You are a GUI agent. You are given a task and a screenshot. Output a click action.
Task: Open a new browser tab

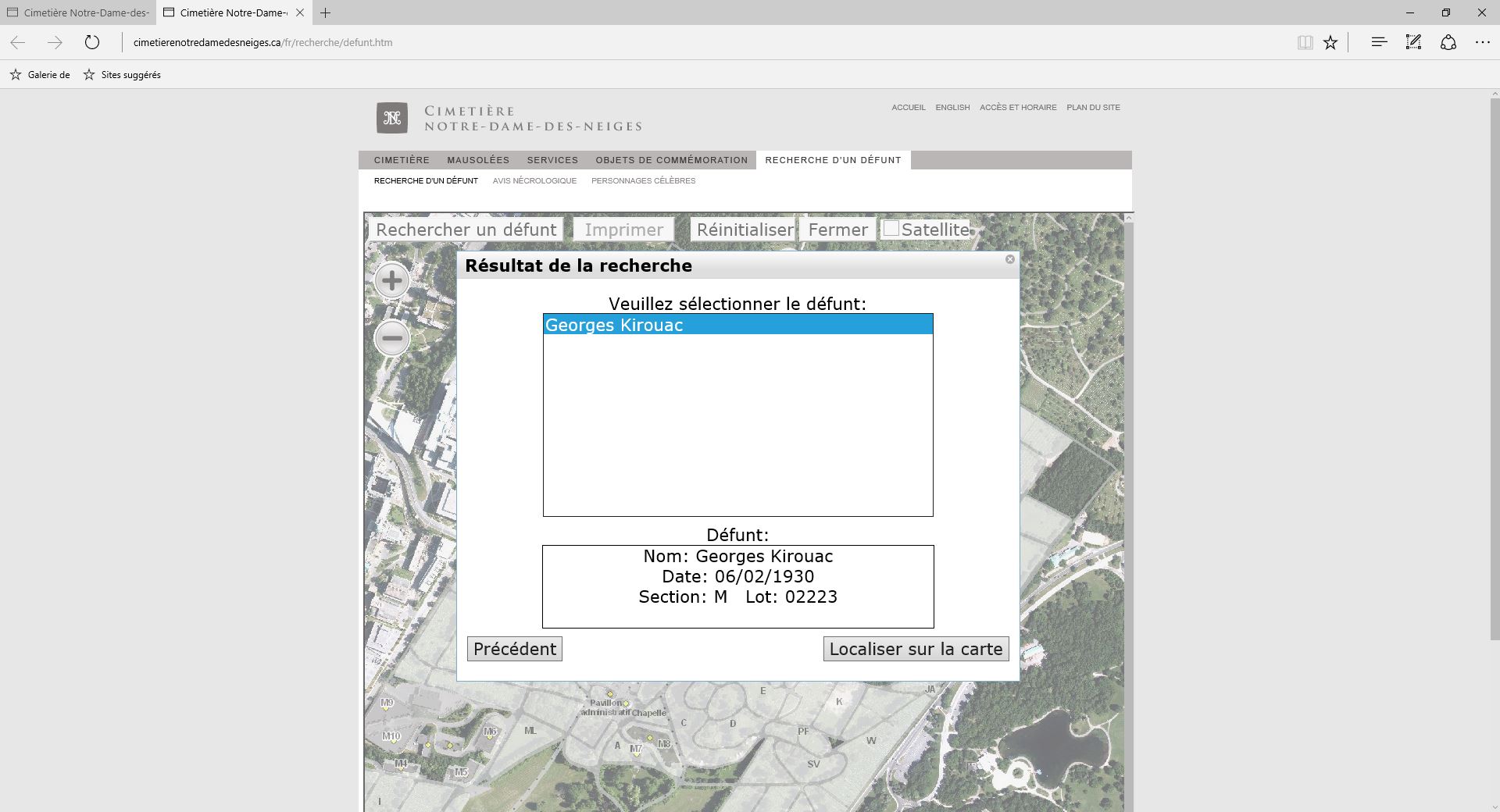point(325,12)
